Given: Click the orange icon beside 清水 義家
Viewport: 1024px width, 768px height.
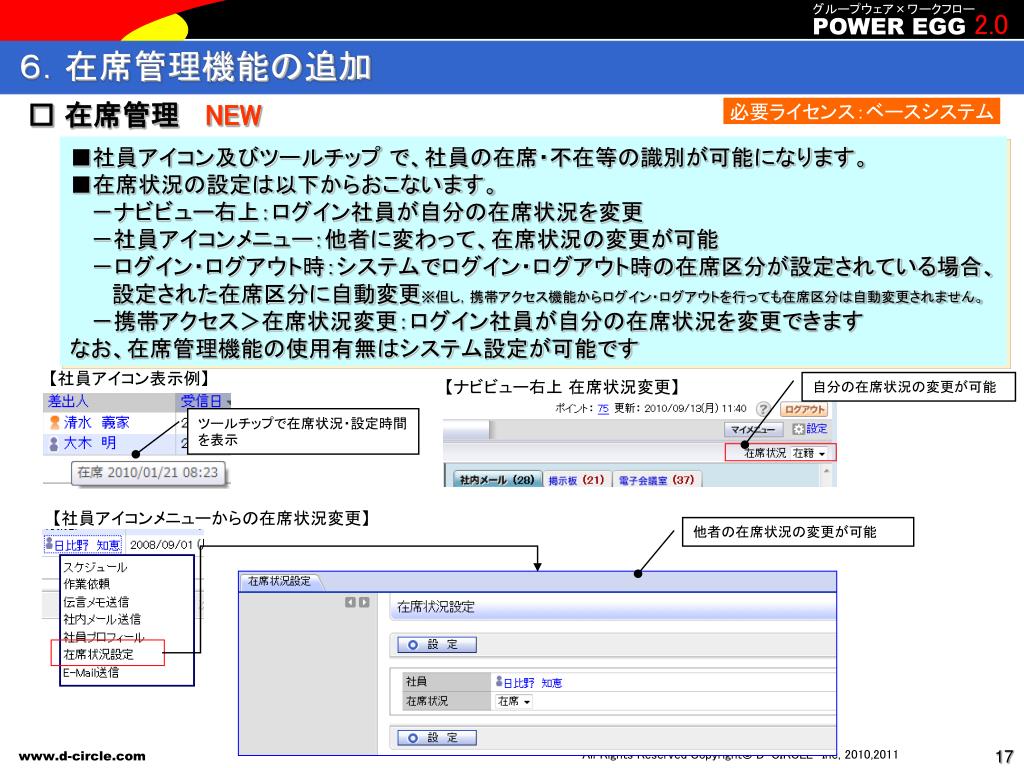Looking at the screenshot, I should pyautogui.click(x=55, y=423).
